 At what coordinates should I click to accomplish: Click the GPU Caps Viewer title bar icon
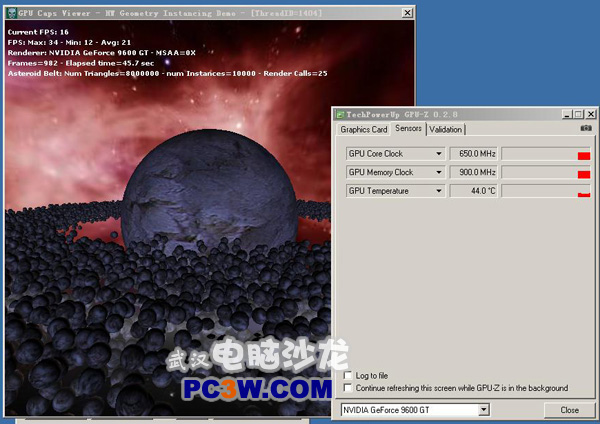tap(10, 12)
